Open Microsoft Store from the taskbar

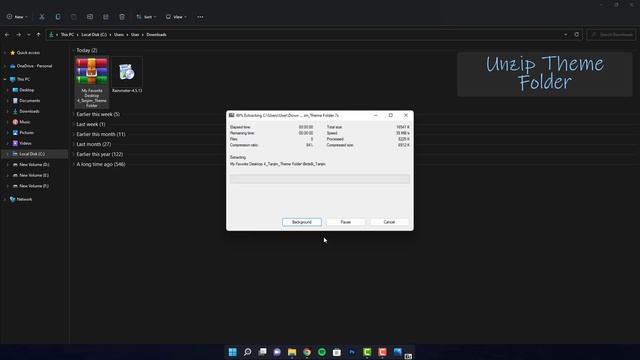(x=337, y=352)
